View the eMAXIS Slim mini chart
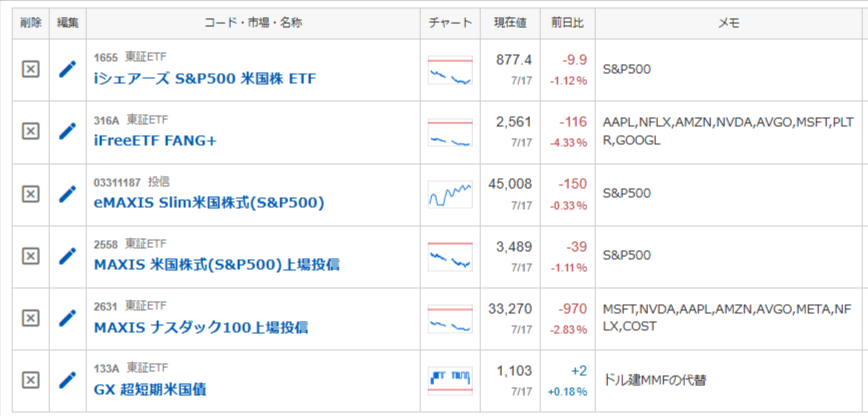Viewport: 868px width, 416px height. click(x=450, y=194)
